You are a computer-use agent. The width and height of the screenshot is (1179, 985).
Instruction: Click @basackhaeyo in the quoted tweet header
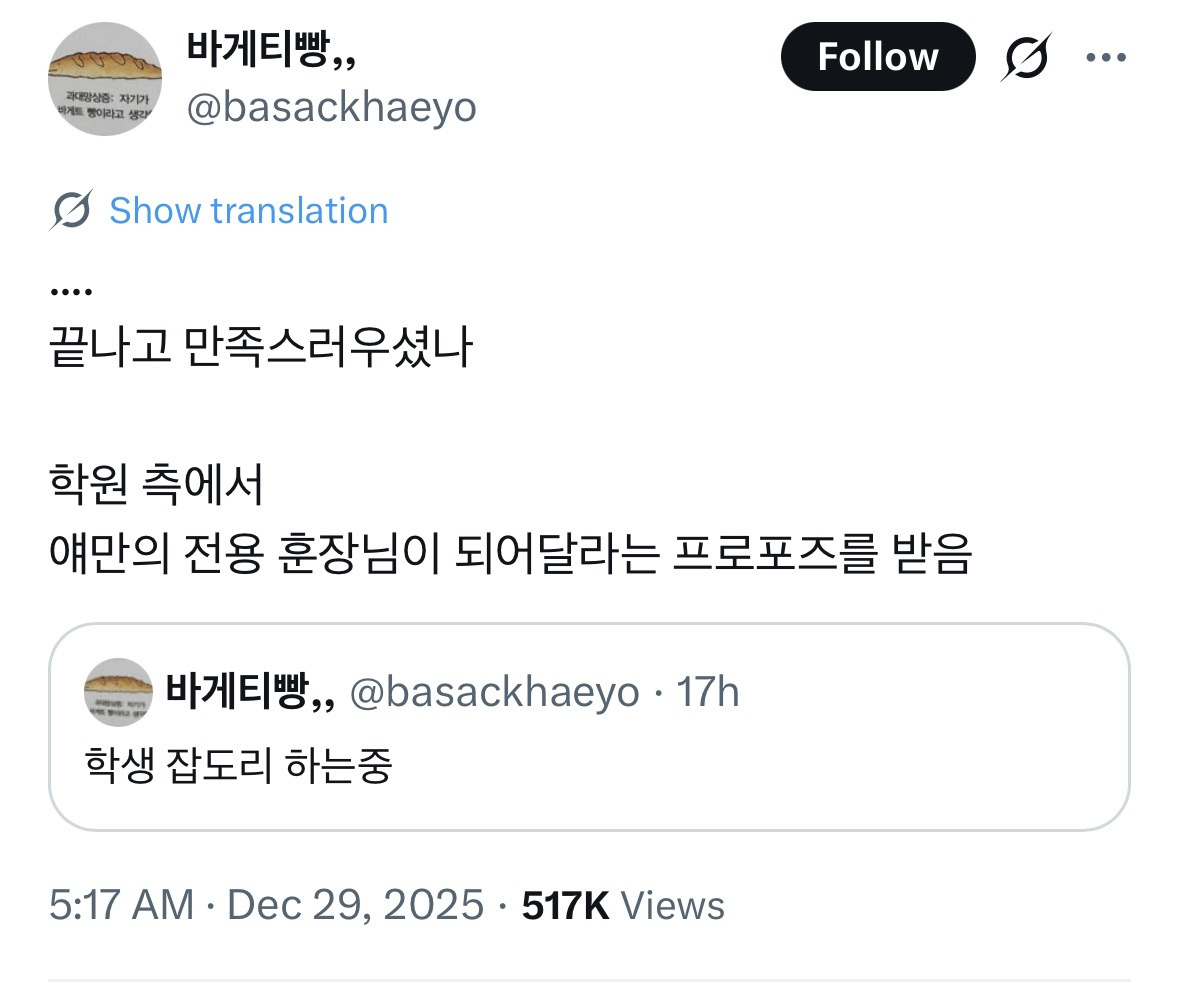tap(499, 692)
